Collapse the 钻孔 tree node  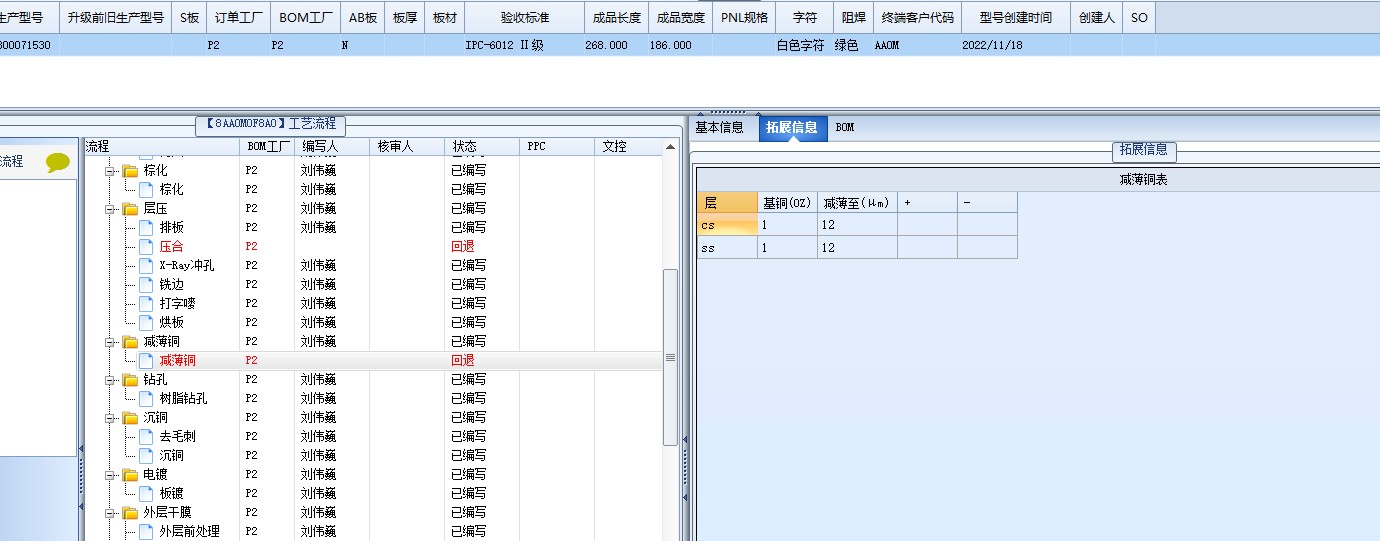[112, 380]
